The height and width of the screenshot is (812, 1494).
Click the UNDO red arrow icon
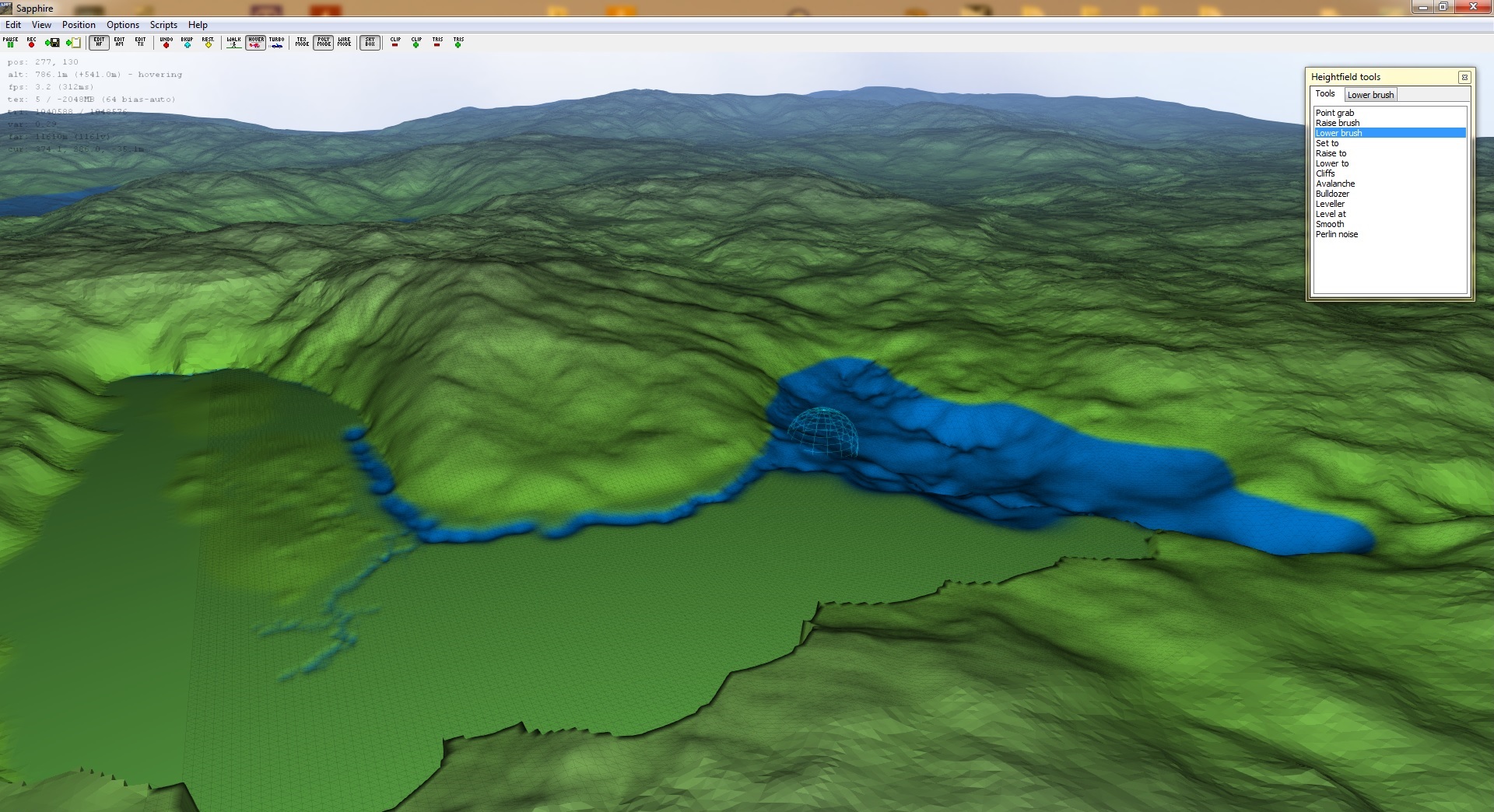click(166, 43)
